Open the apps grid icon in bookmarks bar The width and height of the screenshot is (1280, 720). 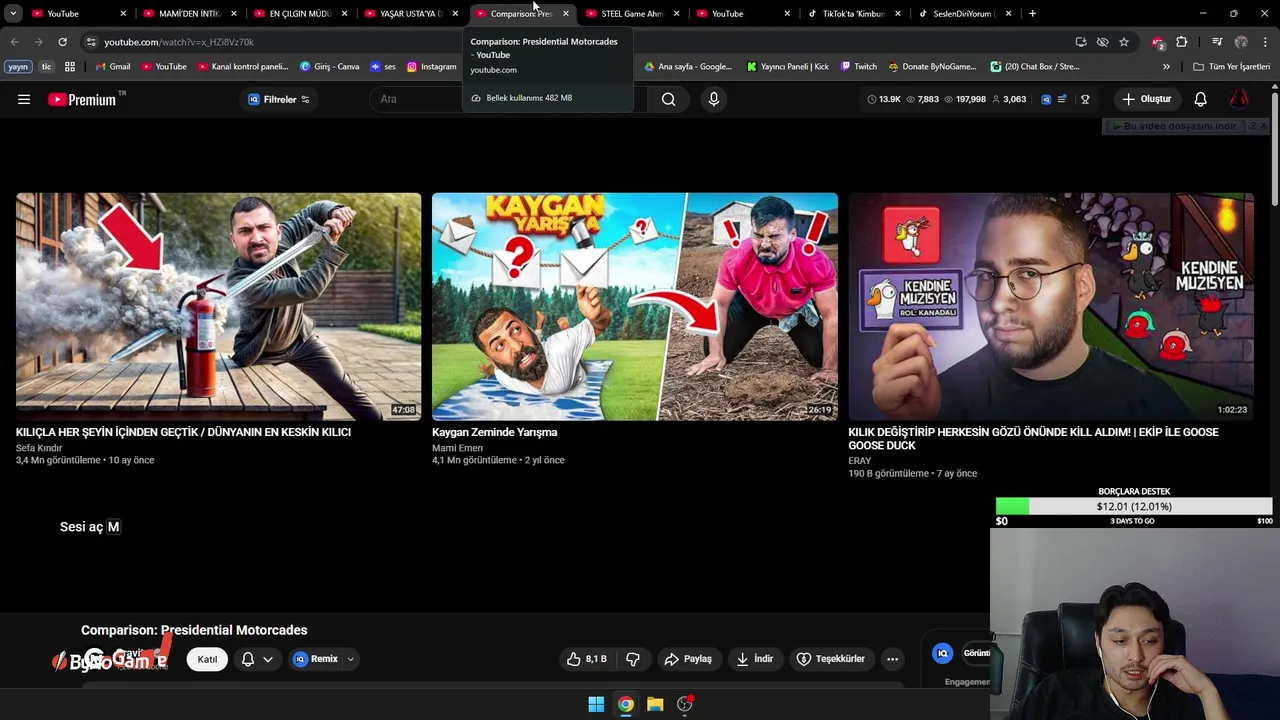tap(70, 67)
